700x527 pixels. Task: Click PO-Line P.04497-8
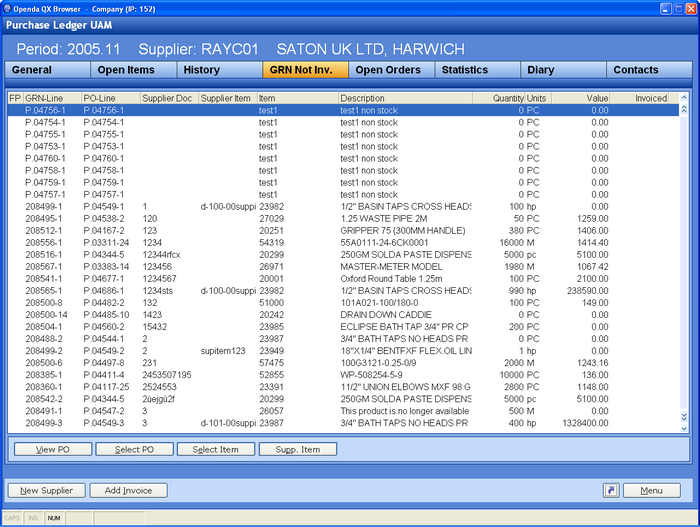104,363
